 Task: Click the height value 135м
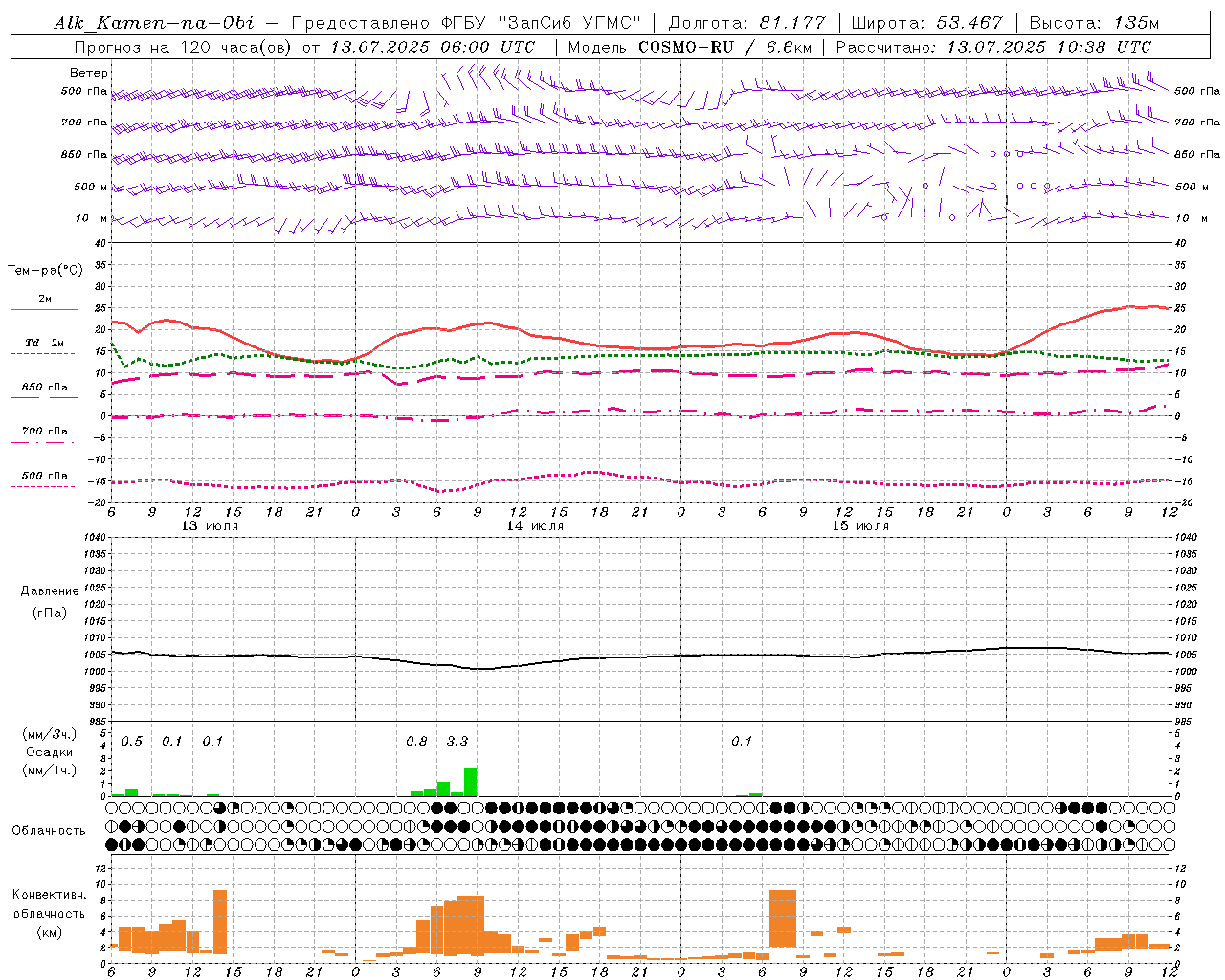point(1136,23)
